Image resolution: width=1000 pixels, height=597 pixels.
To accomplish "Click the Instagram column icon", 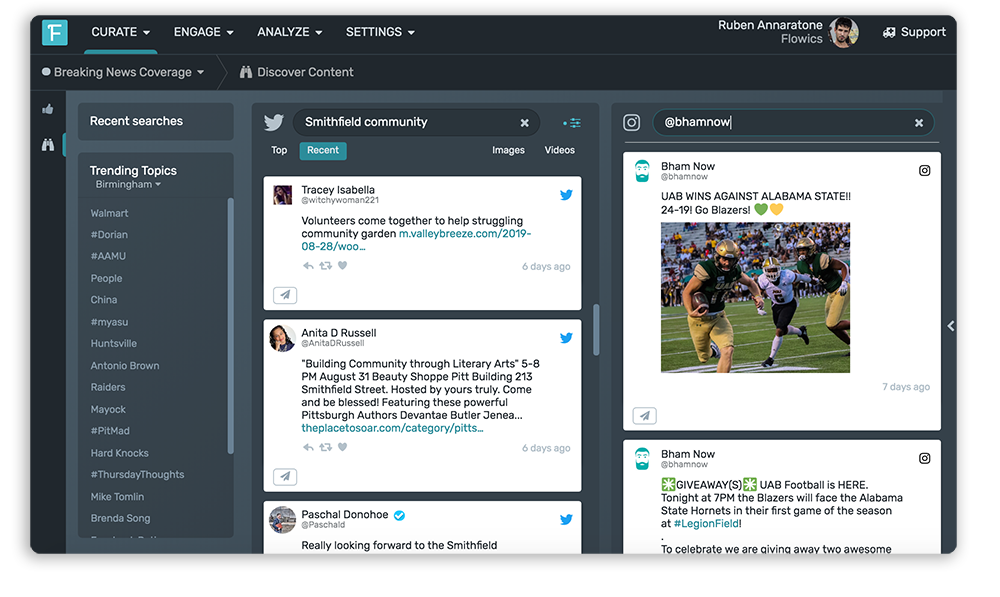I will 631,122.
